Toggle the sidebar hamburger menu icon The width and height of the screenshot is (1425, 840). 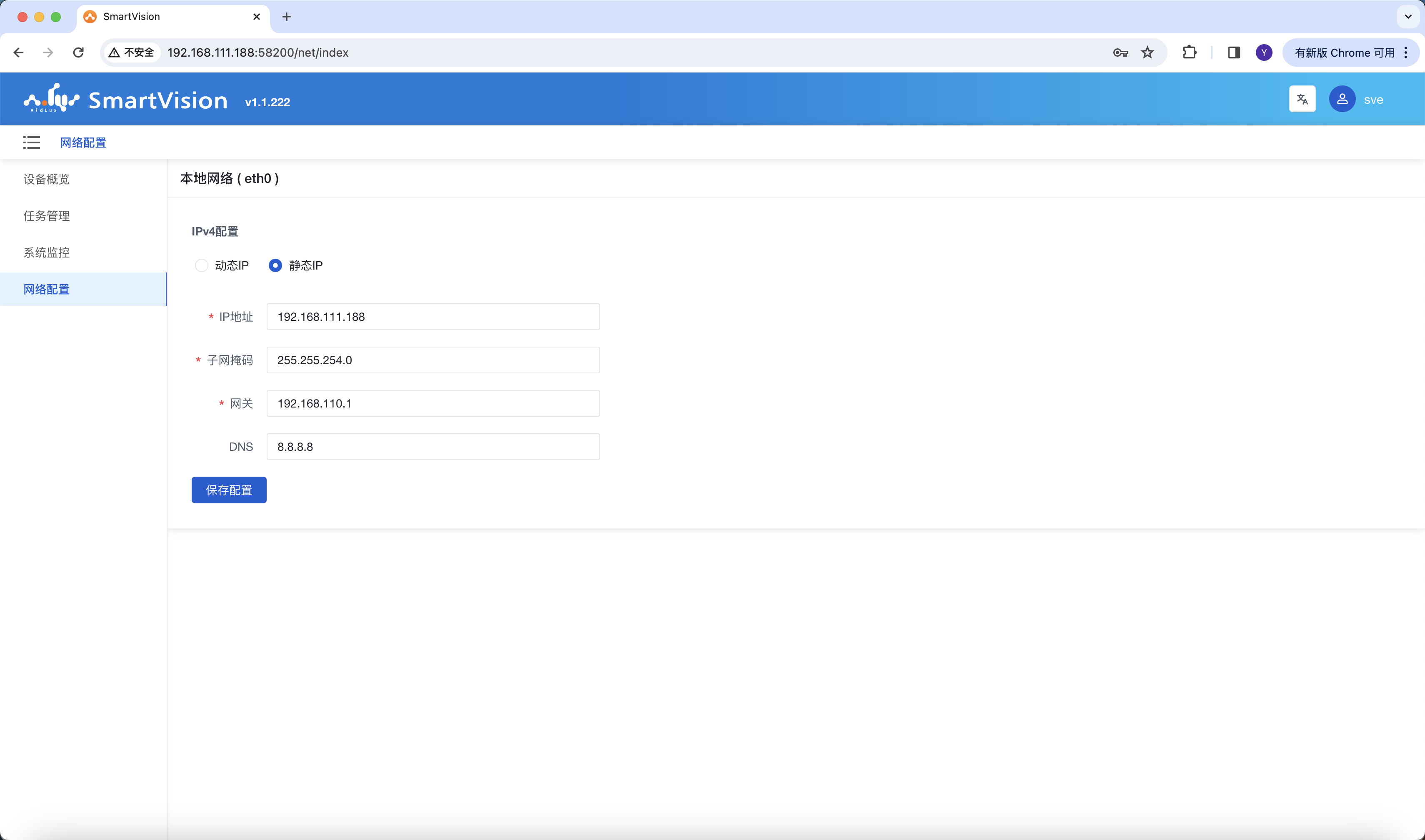[32, 142]
